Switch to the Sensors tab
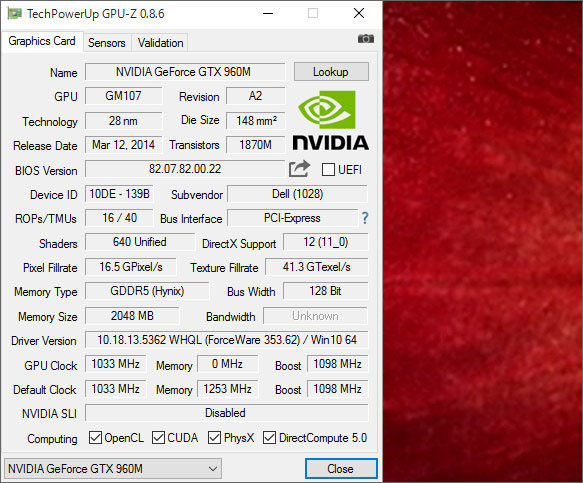583x483 pixels. (x=107, y=43)
